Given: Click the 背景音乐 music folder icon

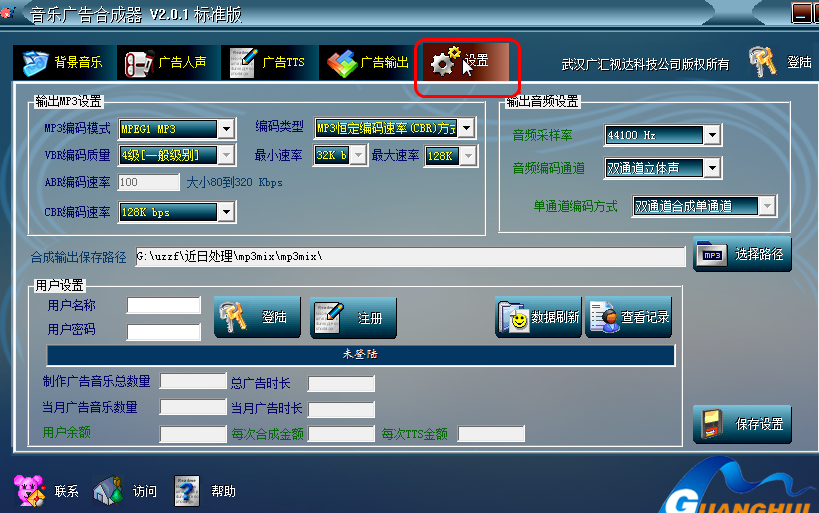Looking at the screenshot, I should (35, 63).
